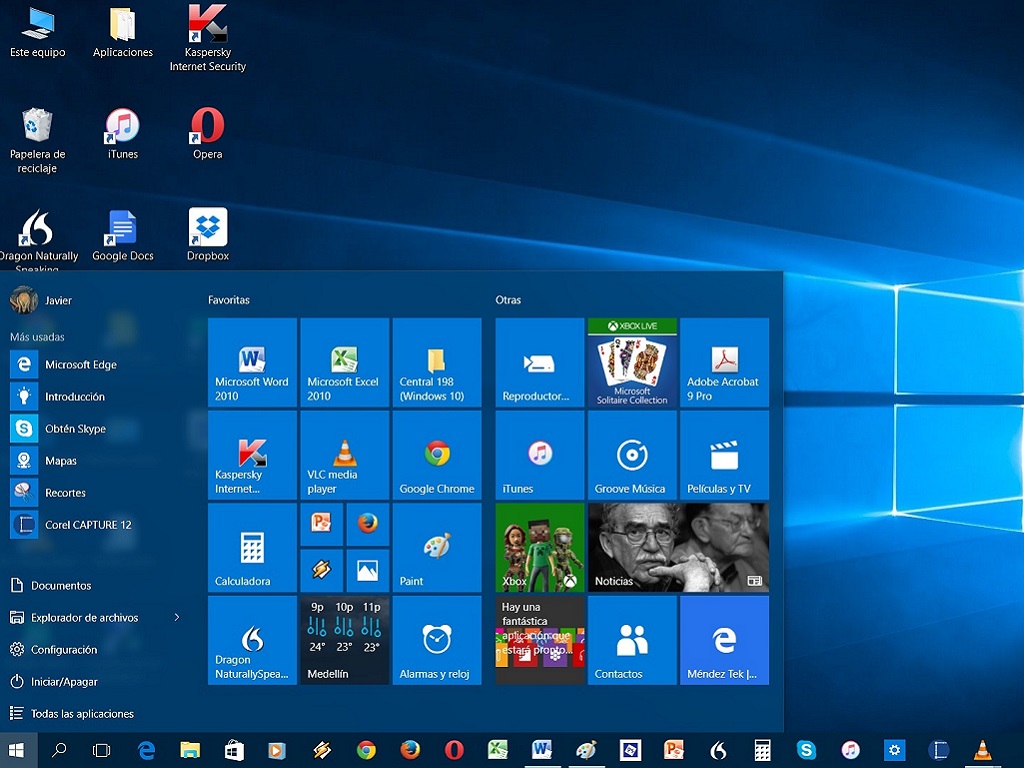
Task: Open the Reproductor tile in Otras
Action: (x=540, y=362)
